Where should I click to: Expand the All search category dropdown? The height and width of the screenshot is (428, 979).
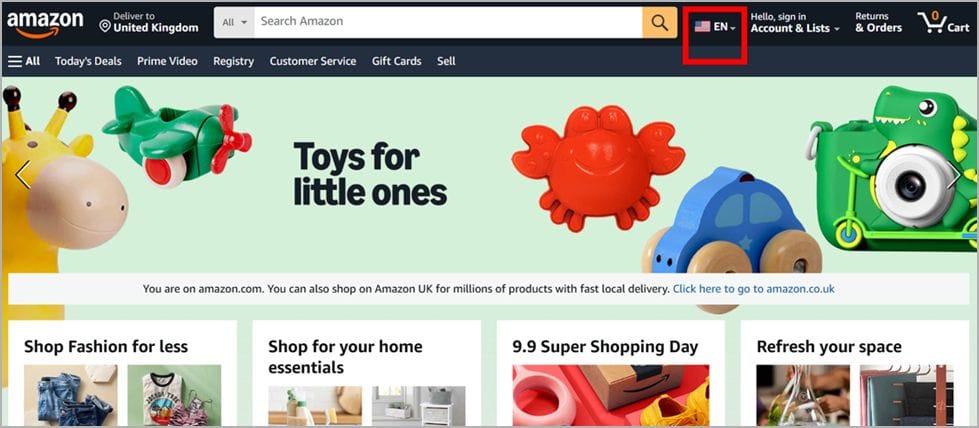click(234, 22)
